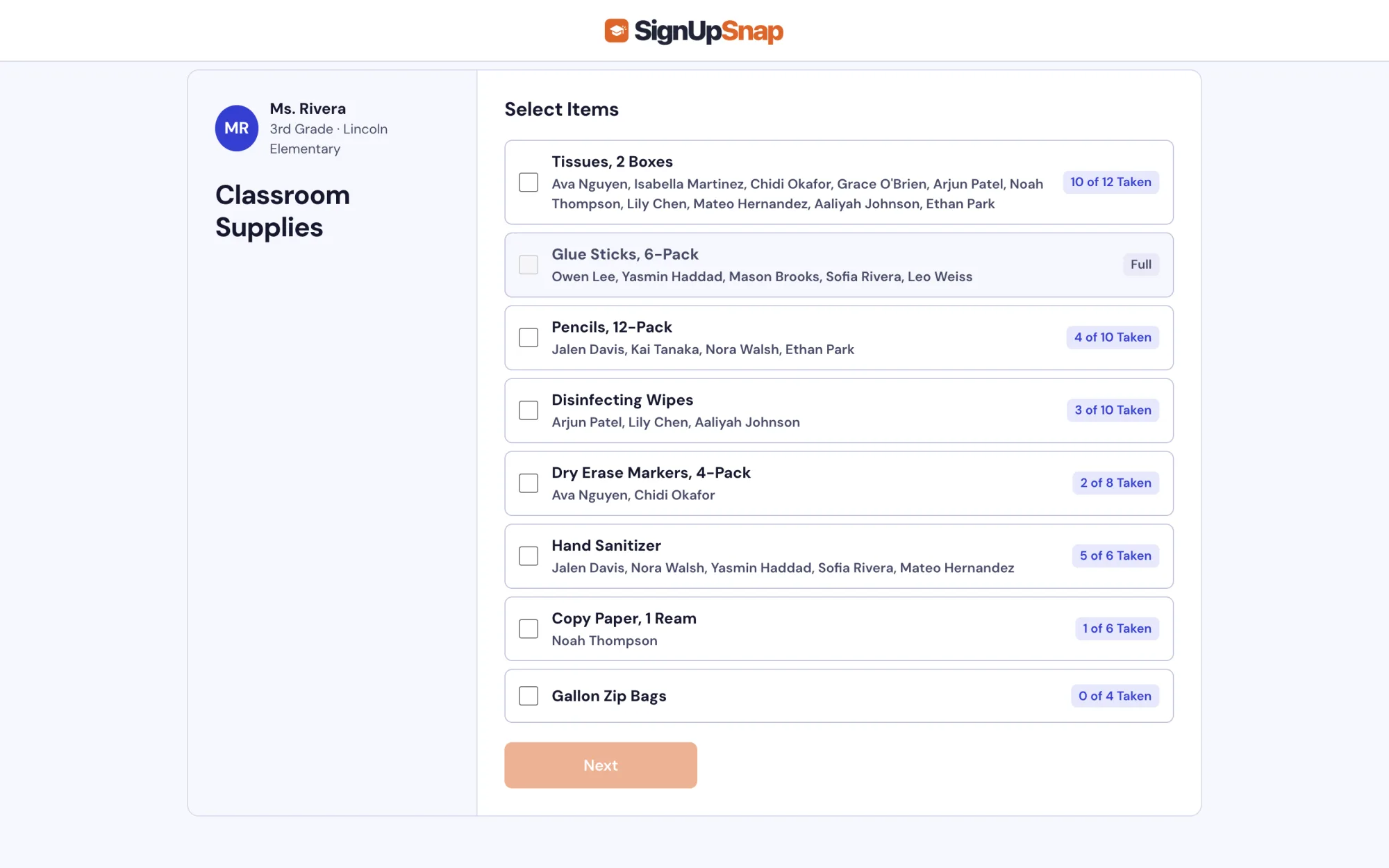Select the Copy Paper, 1 Ream checkbox
Viewport: 1389px width, 868px height.
(x=529, y=629)
